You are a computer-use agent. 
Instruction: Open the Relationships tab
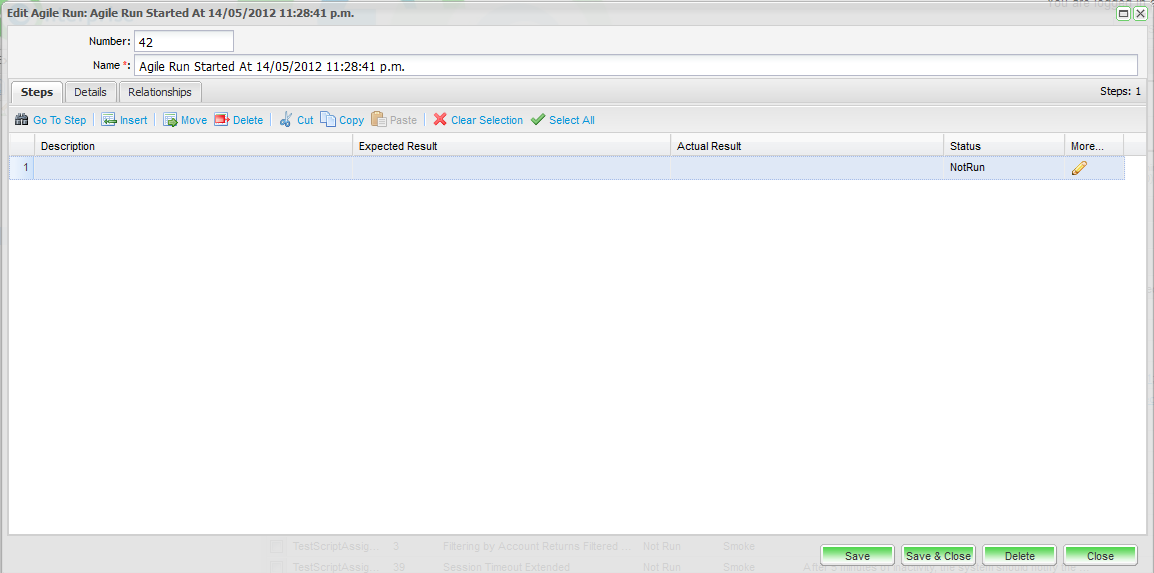click(x=160, y=92)
